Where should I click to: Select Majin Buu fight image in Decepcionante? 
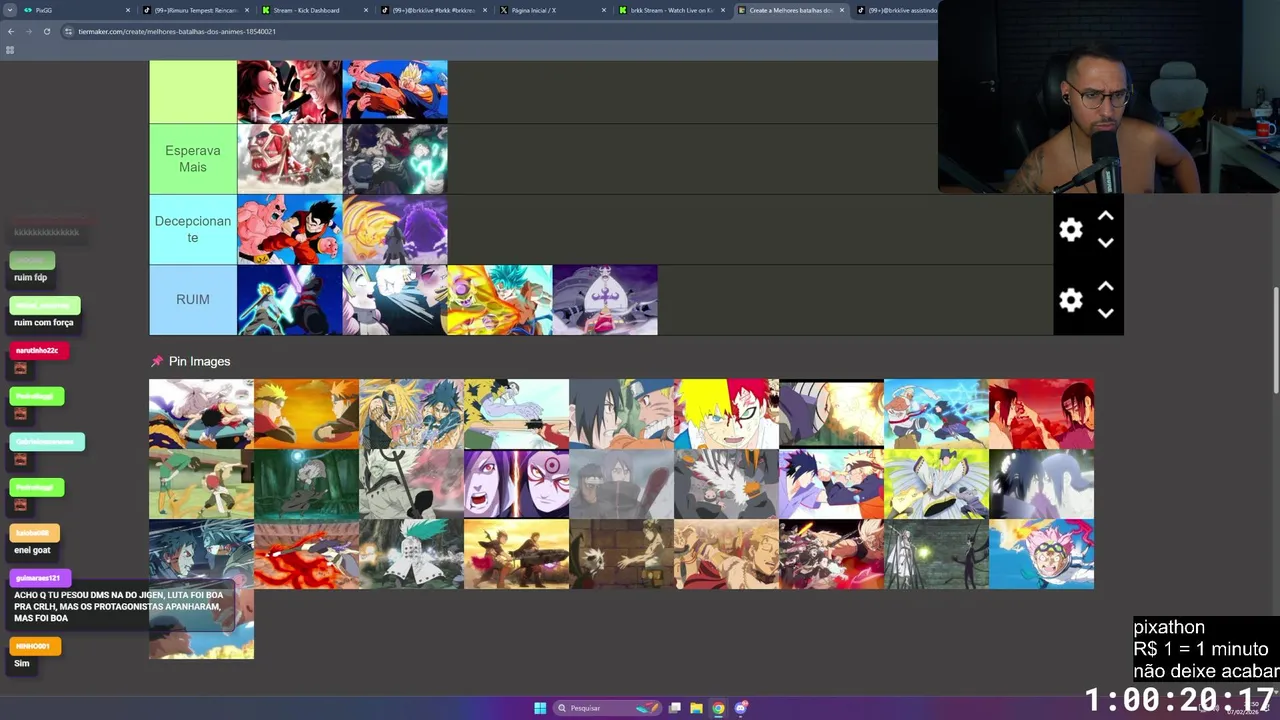[290, 229]
